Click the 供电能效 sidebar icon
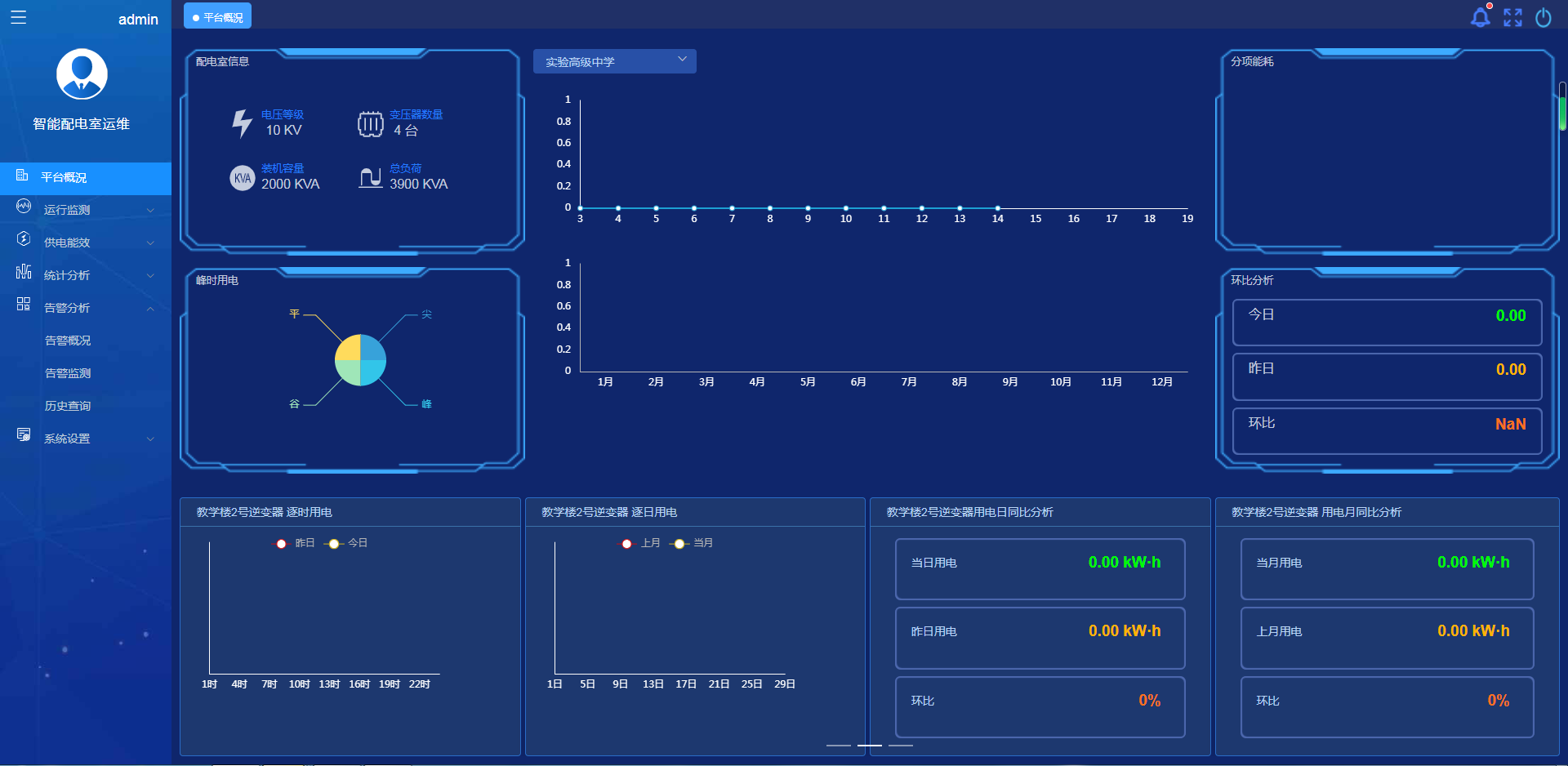The height and width of the screenshot is (766, 1568). pos(24,238)
